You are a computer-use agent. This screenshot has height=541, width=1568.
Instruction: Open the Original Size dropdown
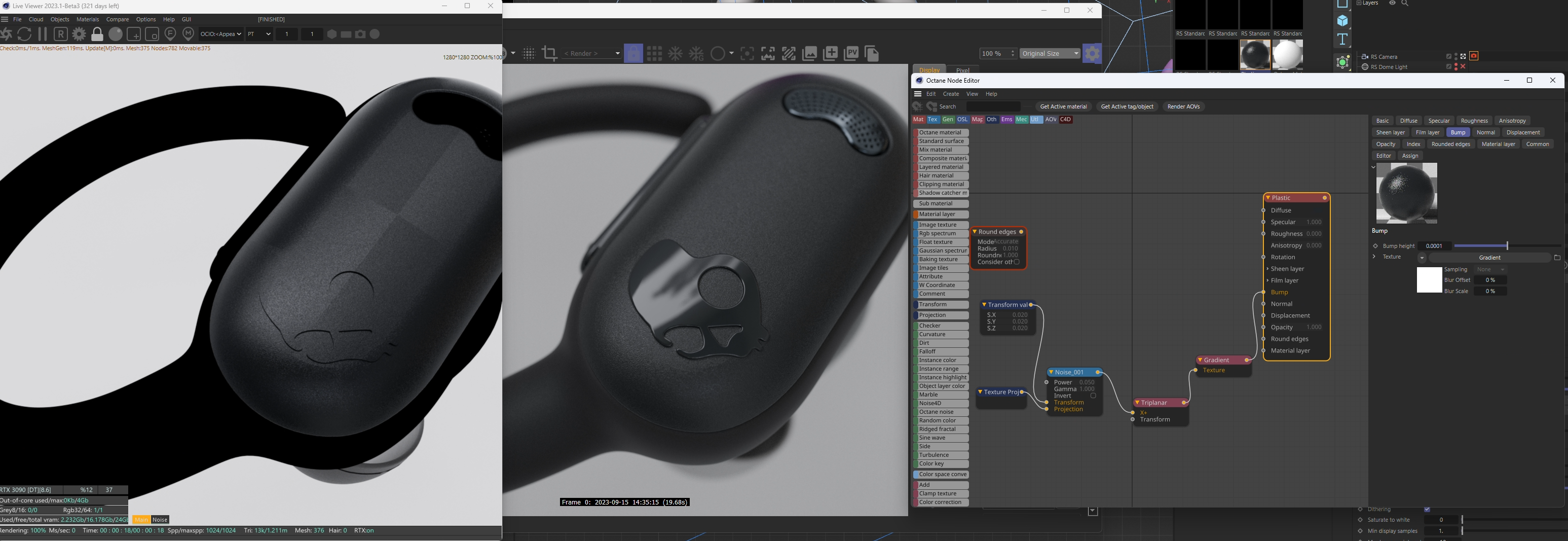pos(1050,54)
